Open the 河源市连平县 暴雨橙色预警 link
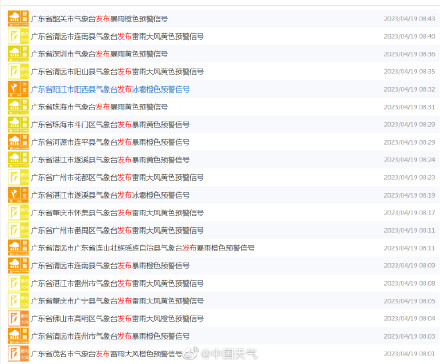 point(110,142)
